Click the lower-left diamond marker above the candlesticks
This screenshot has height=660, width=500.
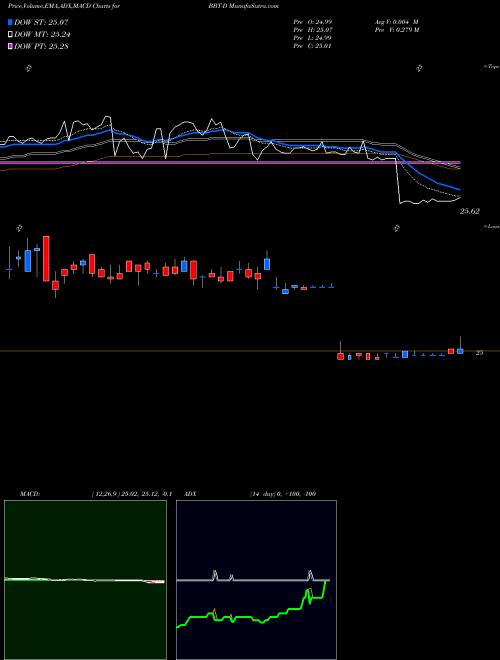19,228
